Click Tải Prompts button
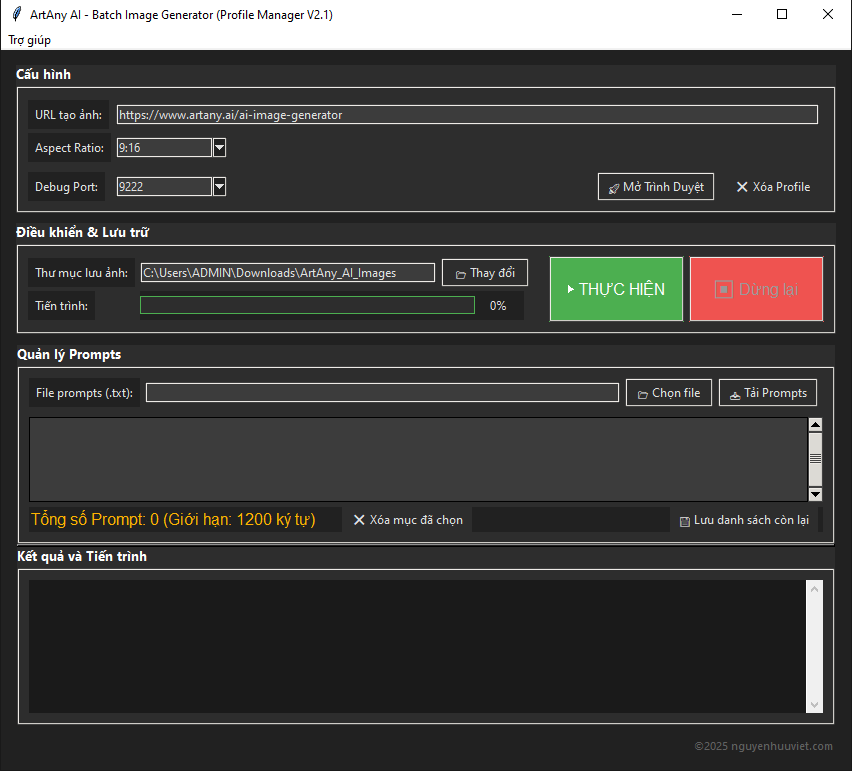This screenshot has width=852, height=771. 768,393
